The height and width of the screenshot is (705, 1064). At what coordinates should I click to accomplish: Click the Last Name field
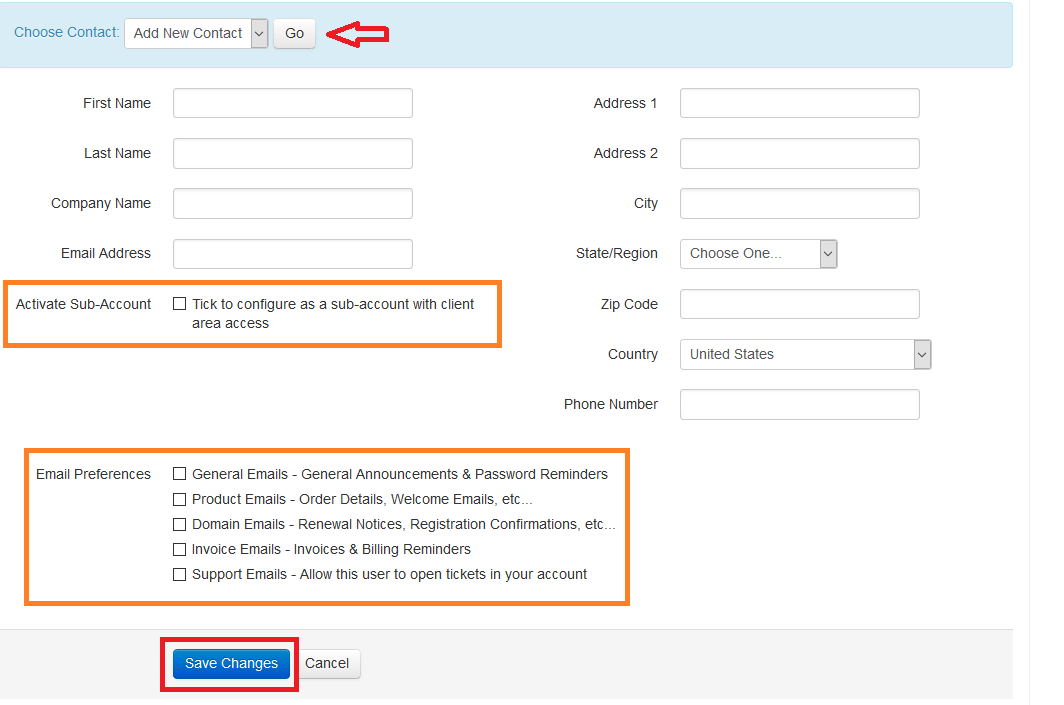click(x=292, y=153)
